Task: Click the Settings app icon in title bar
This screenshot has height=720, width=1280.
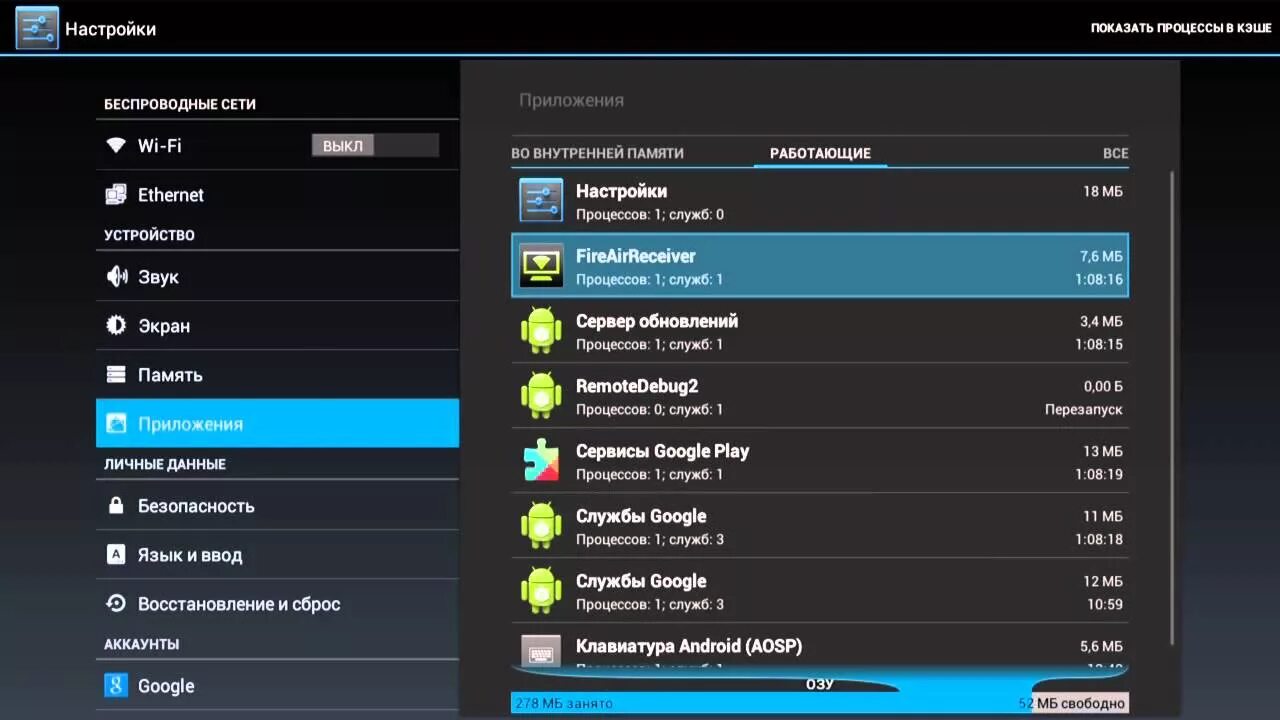Action: coord(37,28)
